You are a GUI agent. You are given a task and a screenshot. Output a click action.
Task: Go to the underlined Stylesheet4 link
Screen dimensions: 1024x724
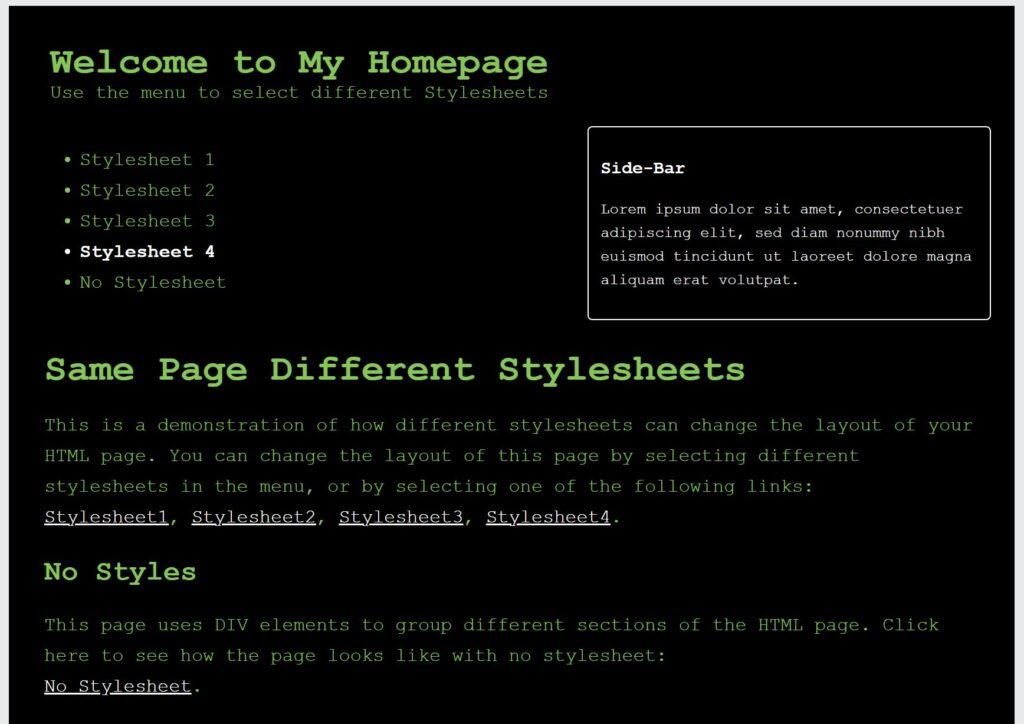548,518
